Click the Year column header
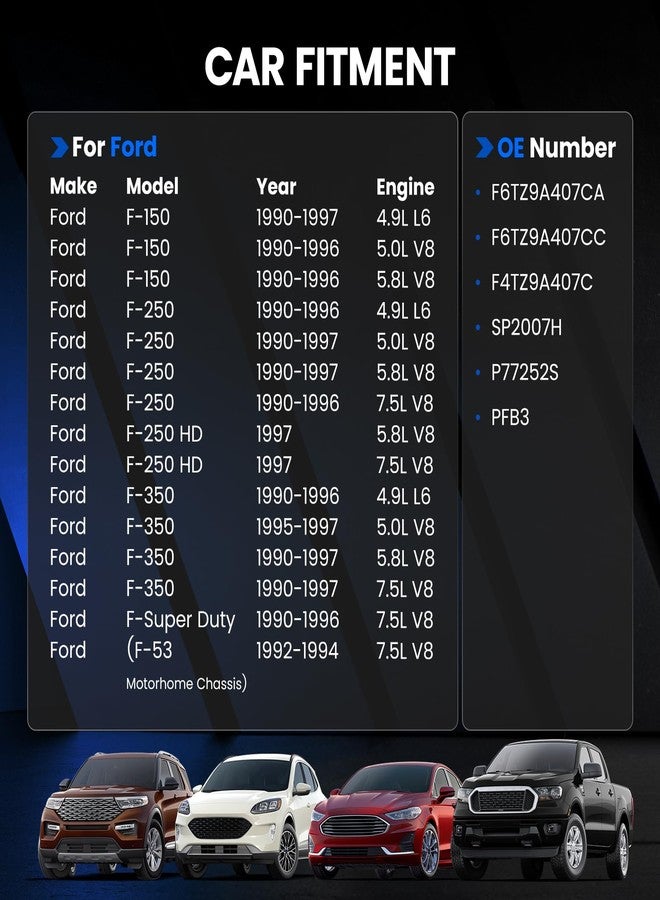 276,186
